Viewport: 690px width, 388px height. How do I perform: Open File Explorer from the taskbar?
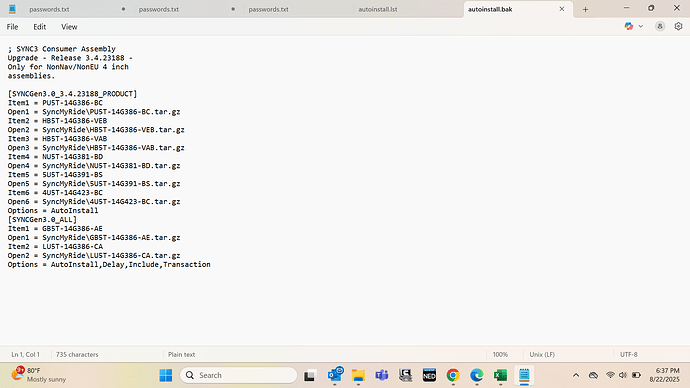pyautogui.click(x=358, y=375)
